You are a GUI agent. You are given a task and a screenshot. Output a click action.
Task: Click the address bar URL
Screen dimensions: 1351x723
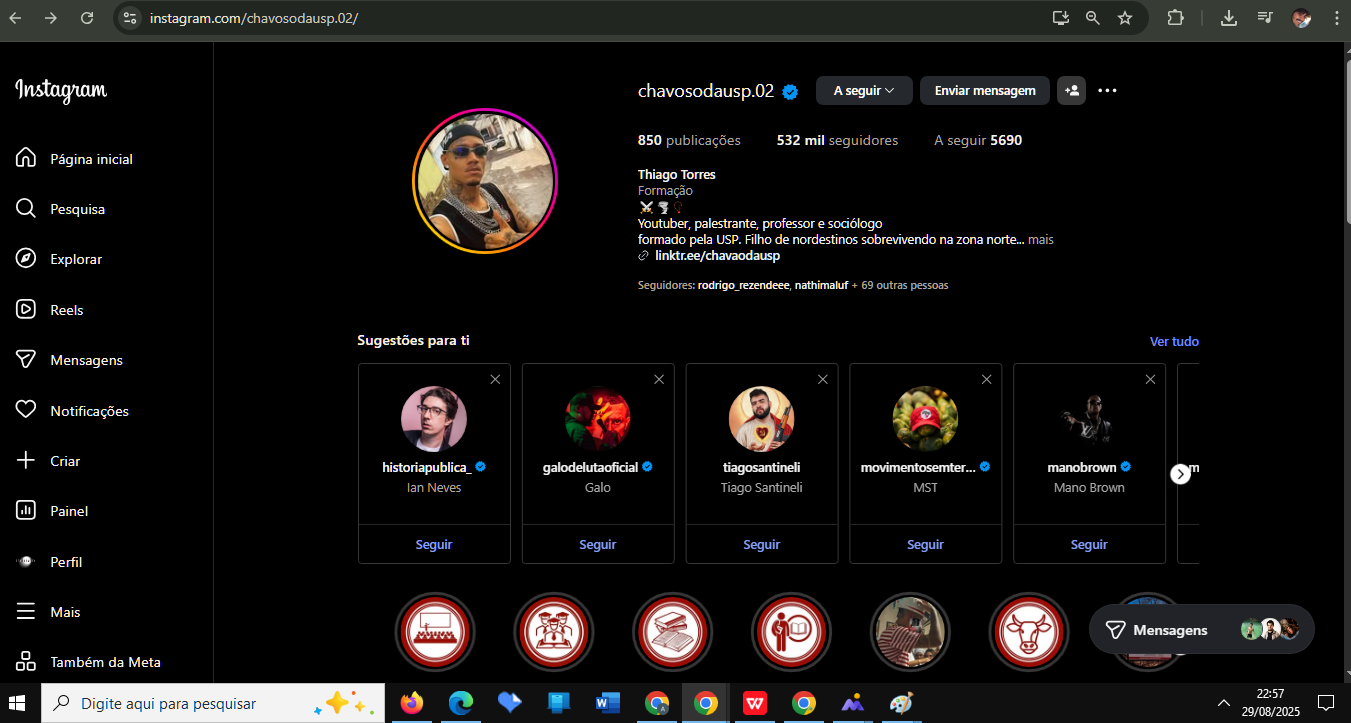point(254,18)
